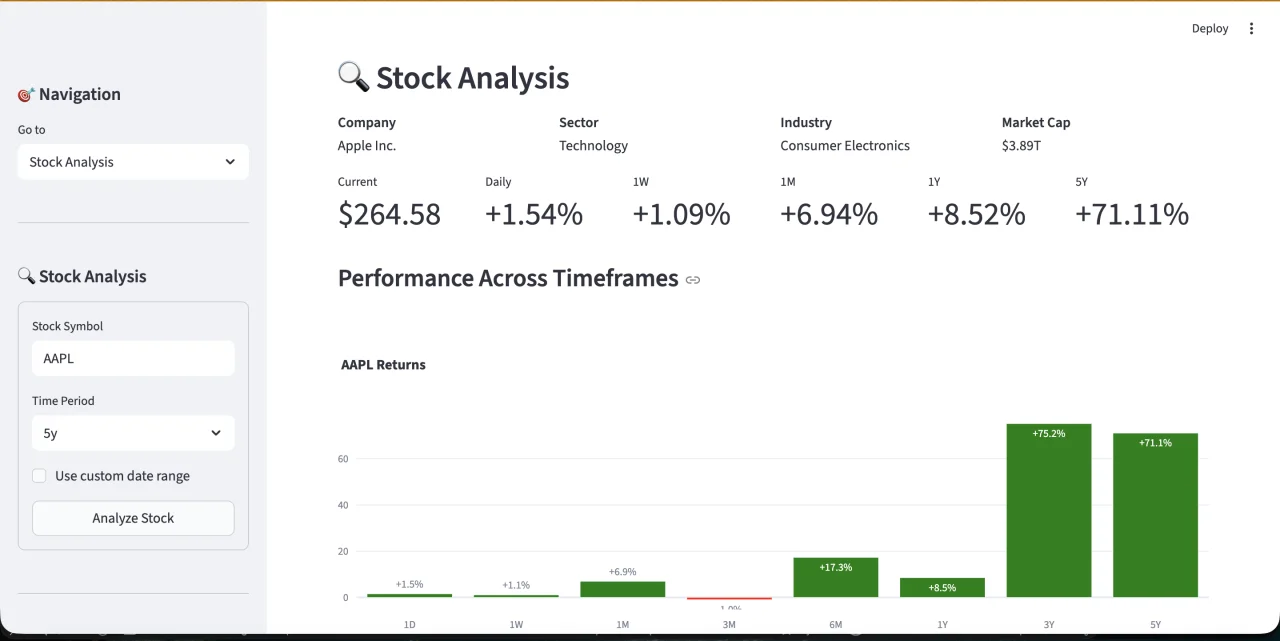Click the industry value Consumer Electronics

[845, 146]
